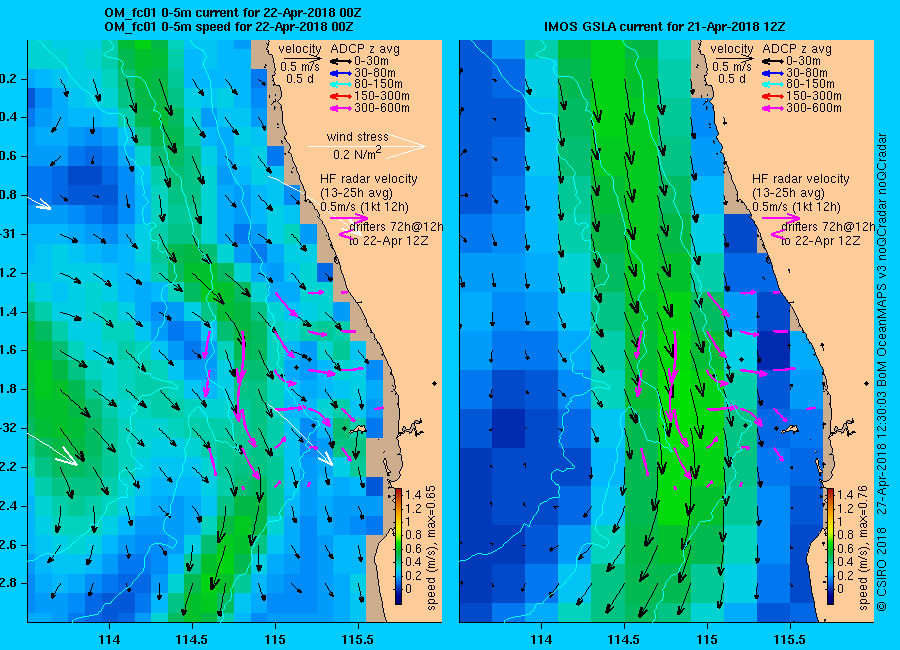The height and width of the screenshot is (650, 900).
Task: Click longitude label 114 under right map
Action: (x=541, y=640)
